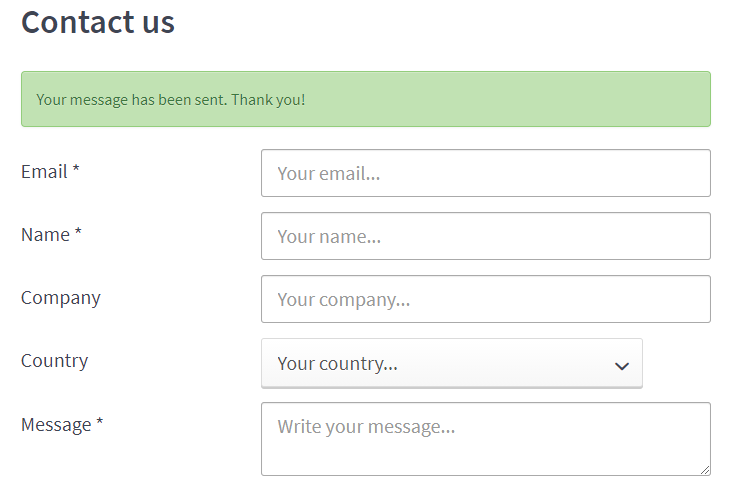Screen dimensions: 739x485
Task: Click the Company input box
Action: pos(485,299)
